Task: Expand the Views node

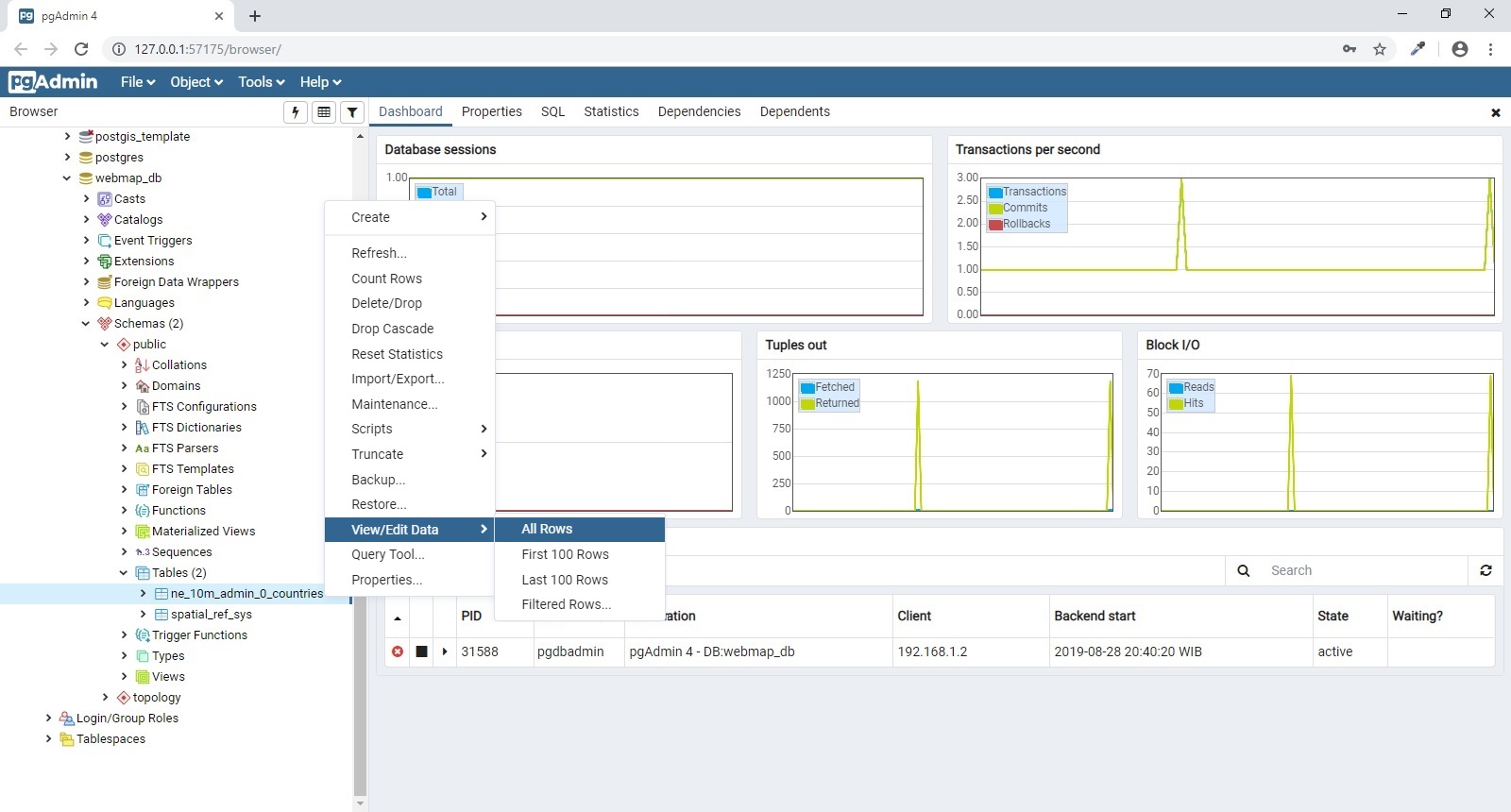Action: (x=124, y=677)
